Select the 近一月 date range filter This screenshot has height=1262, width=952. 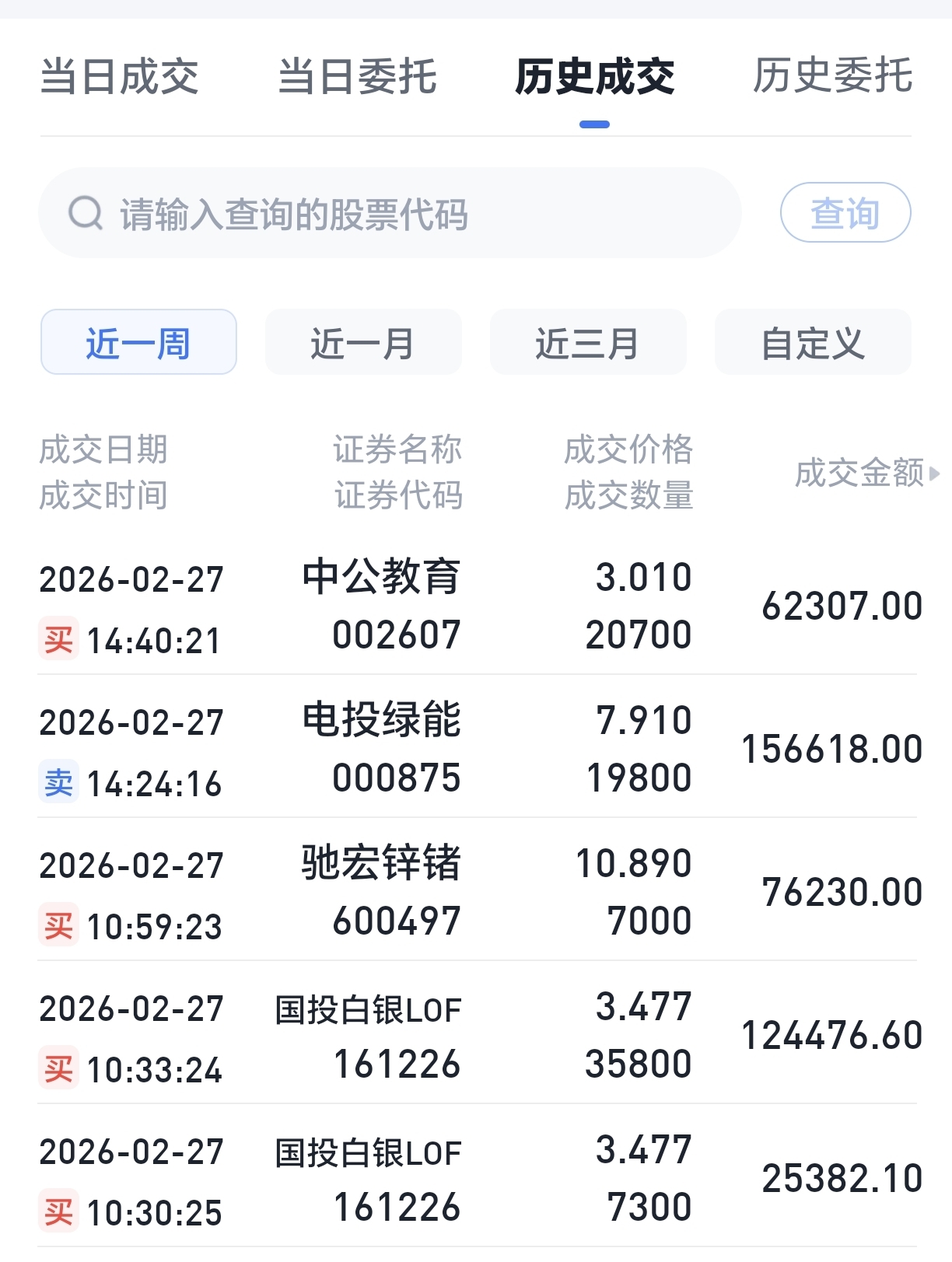point(363,343)
